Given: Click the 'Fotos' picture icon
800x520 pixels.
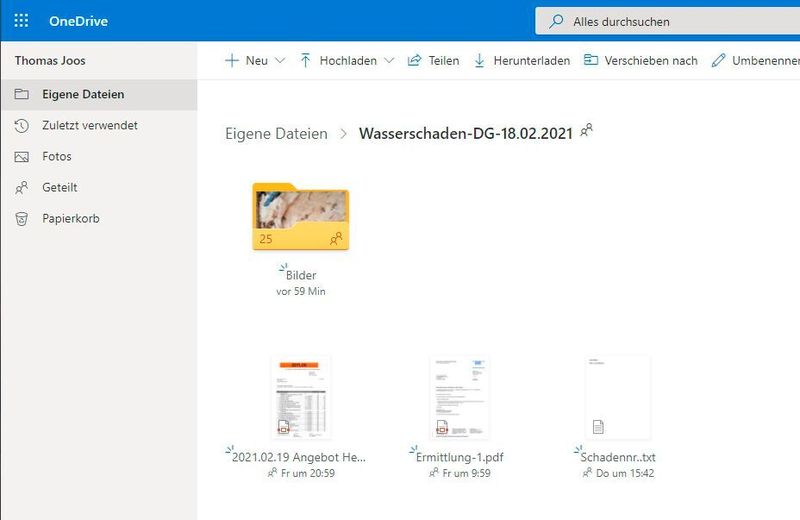Looking at the screenshot, I should tap(21, 157).
